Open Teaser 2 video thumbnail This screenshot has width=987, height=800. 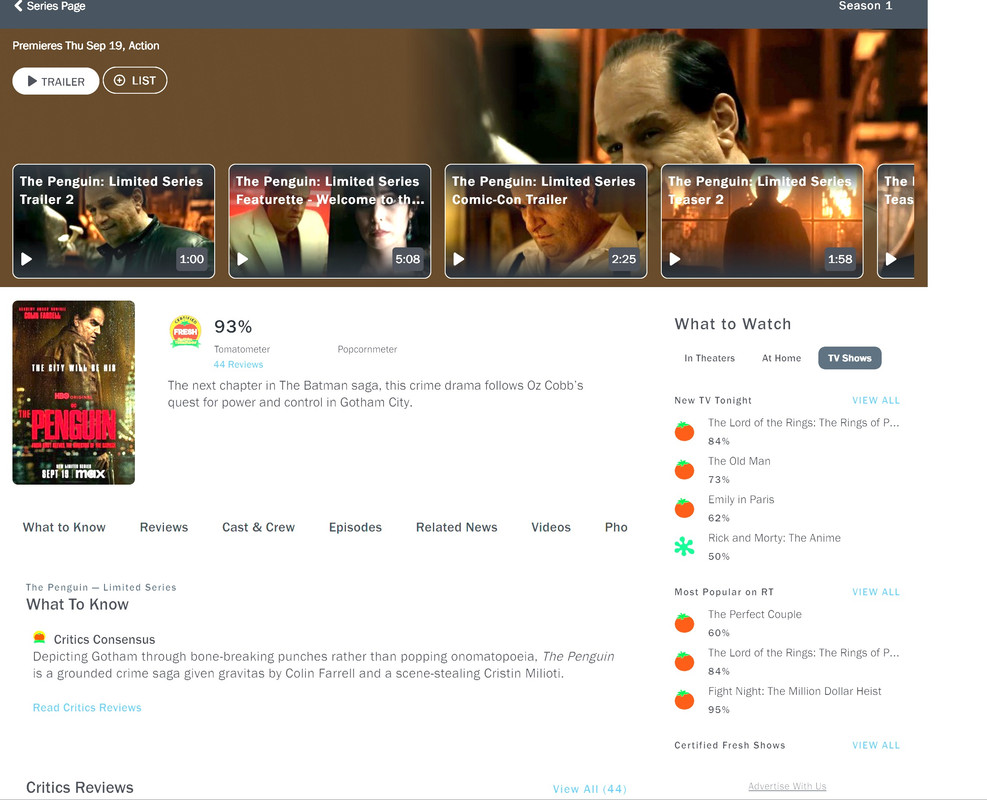[762, 221]
